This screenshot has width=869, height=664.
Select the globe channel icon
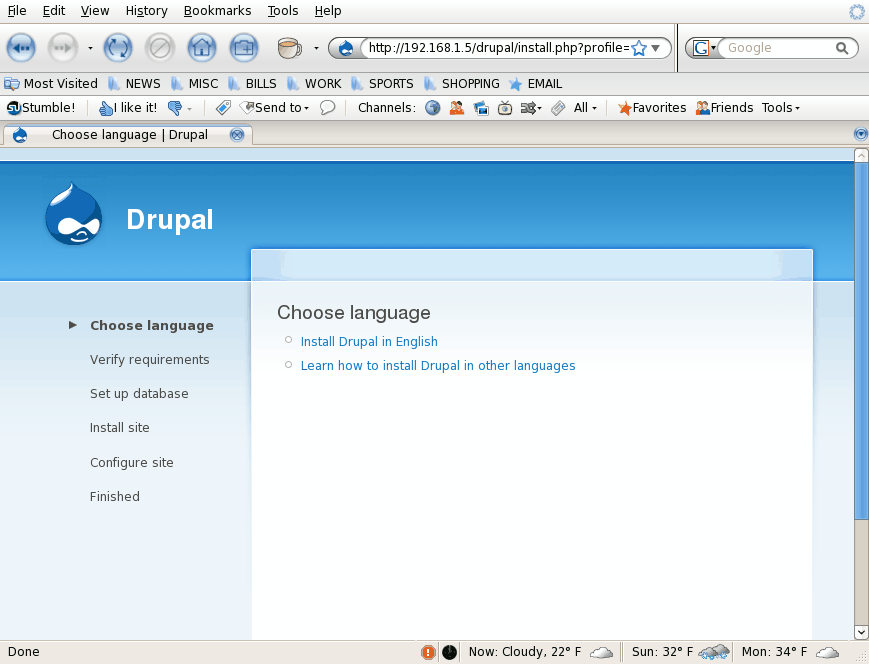[x=433, y=108]
